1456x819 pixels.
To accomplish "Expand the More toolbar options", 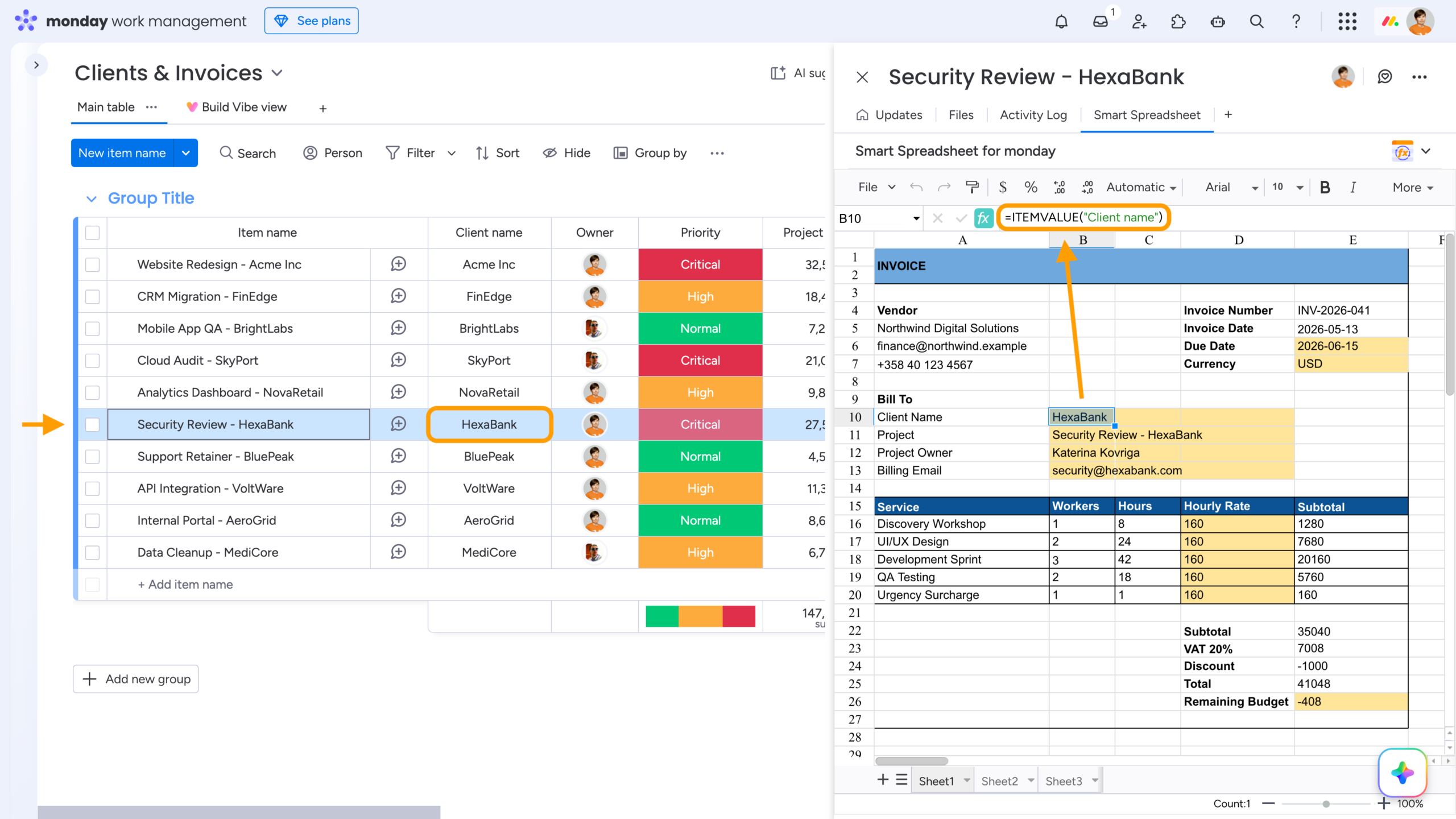I will [x=1413, y=187].
